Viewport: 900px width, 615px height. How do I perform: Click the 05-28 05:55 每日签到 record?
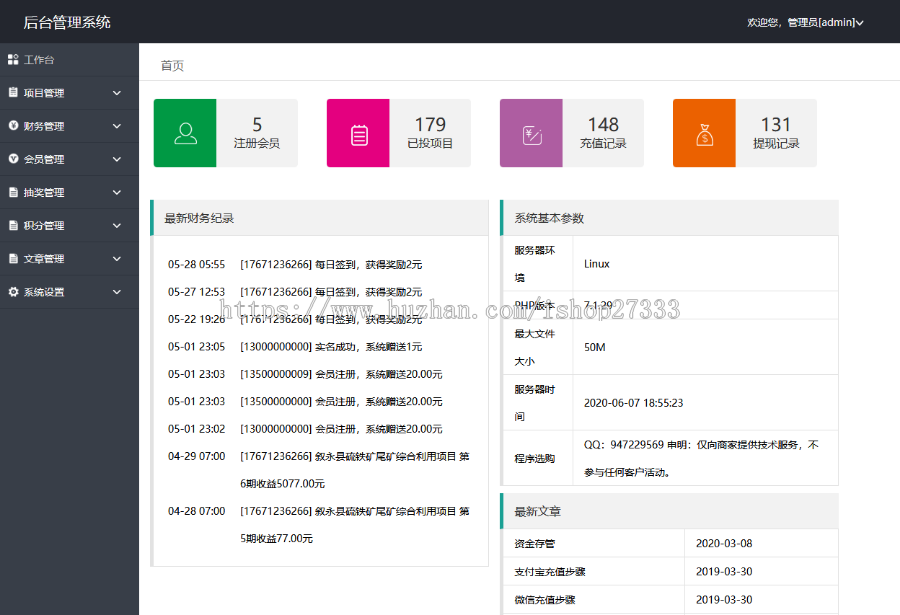coord(295,265)
